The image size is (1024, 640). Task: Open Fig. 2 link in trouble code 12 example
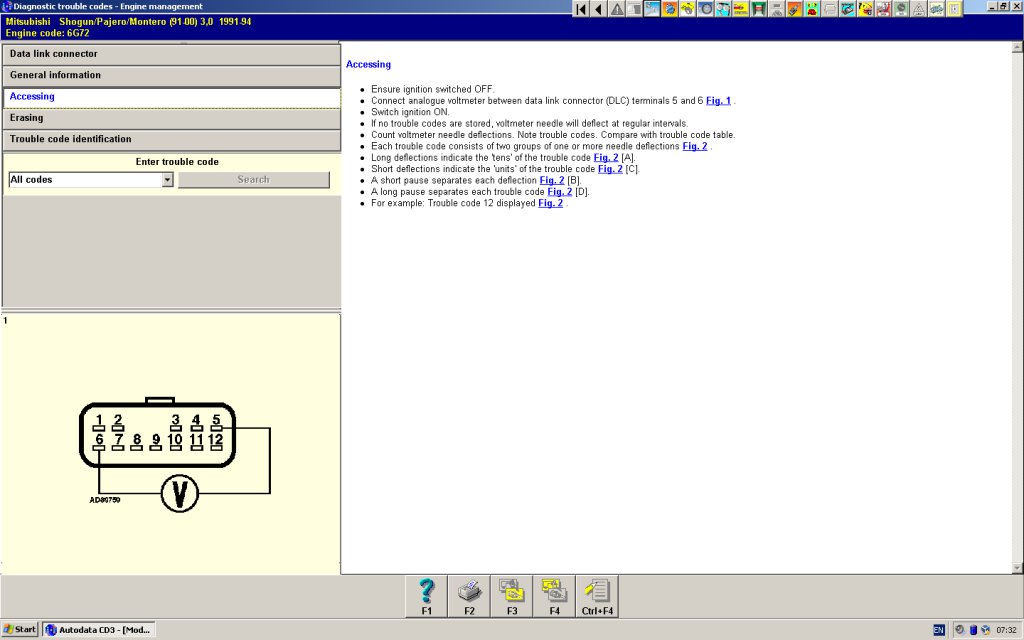(x=550, y=203)
